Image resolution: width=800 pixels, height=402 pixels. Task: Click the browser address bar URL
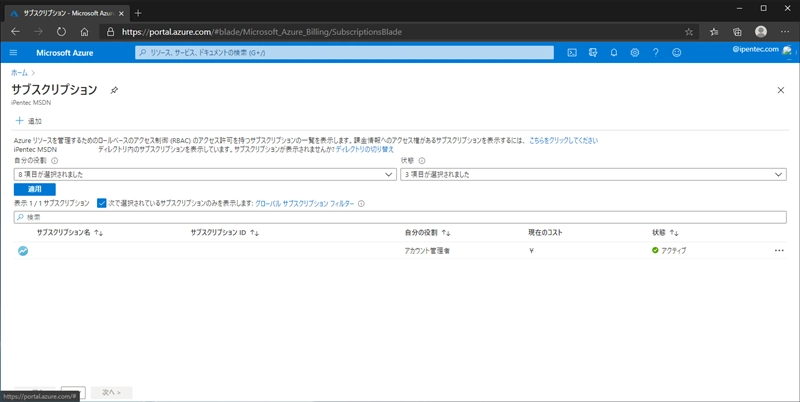[262, 32]
